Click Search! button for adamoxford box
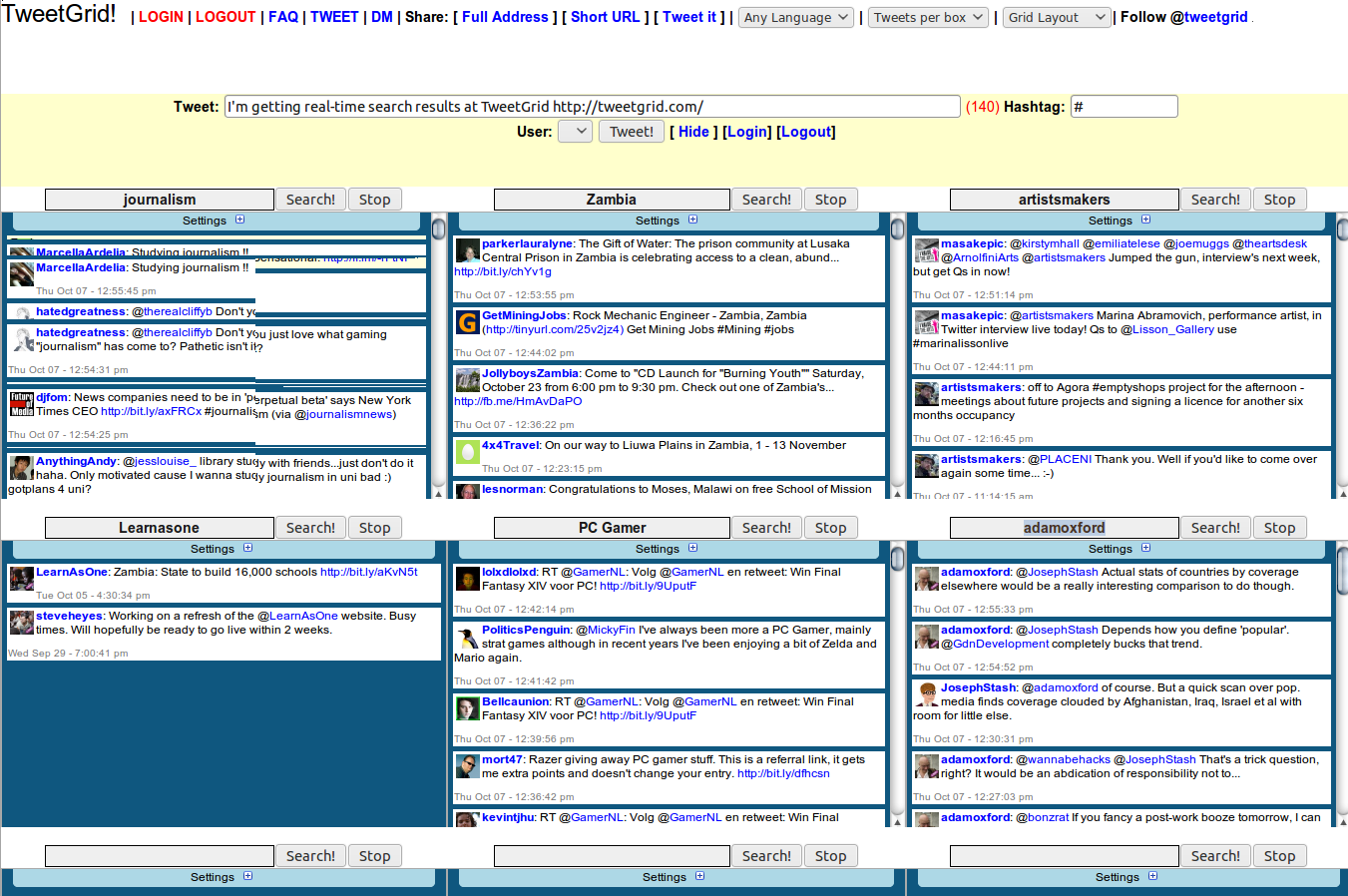Viewport: 1348px width, 896px height. click(x=1215, y=528)
